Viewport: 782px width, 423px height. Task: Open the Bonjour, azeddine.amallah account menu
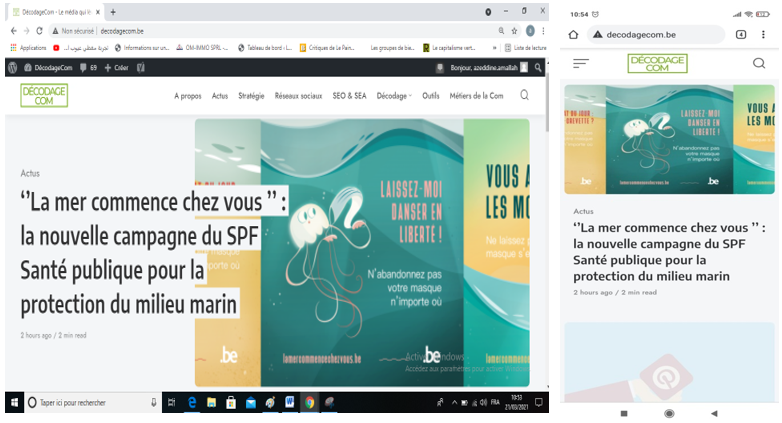489,67
